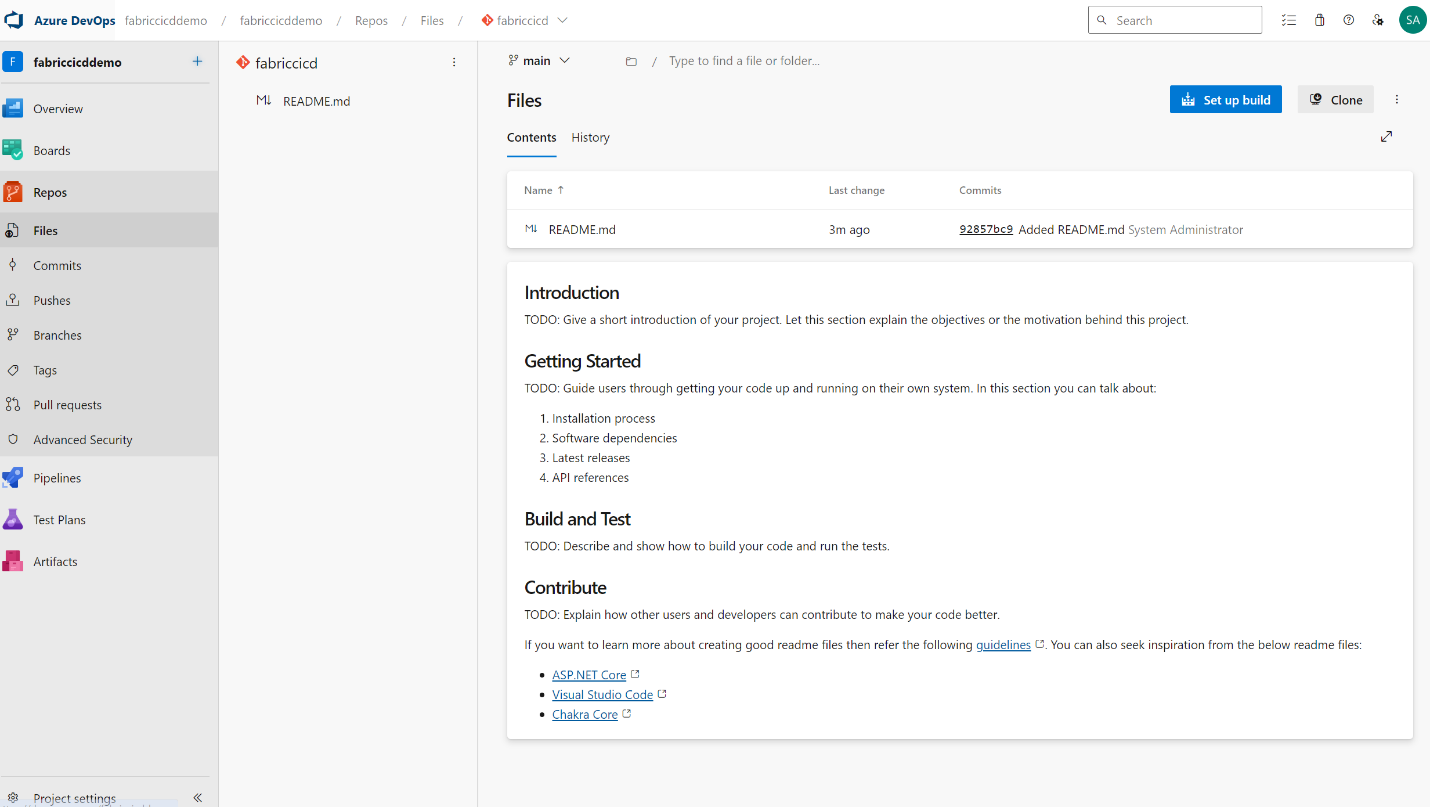Open Overview in the sidebar
Viewport: 1430px width, 807px height.
point(109,109)
